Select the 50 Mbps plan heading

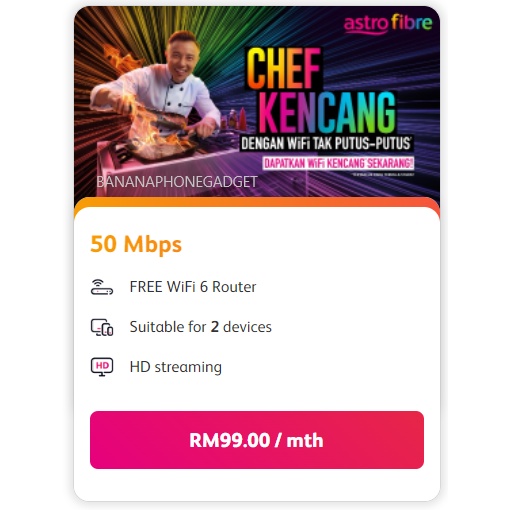coord(136,244)
